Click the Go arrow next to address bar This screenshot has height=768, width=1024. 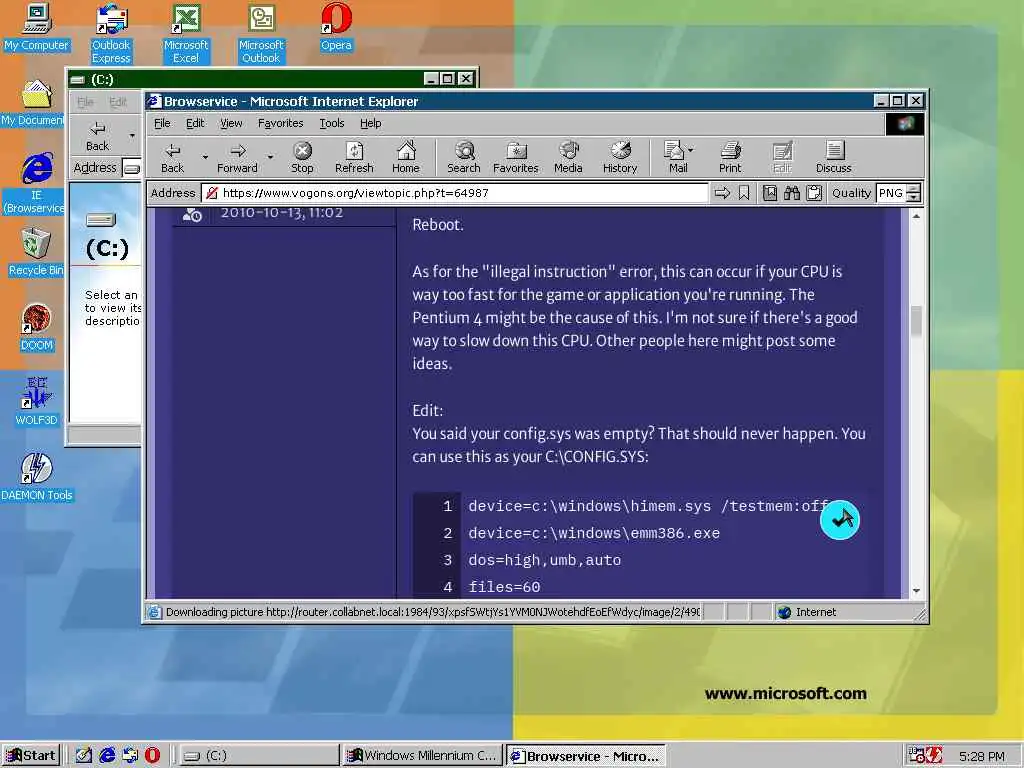coord(722,193)
